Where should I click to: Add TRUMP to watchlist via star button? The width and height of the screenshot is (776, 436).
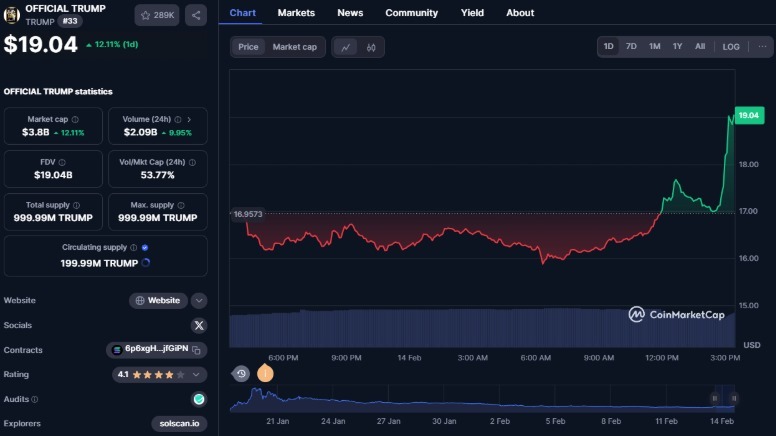[x=157, y=15]
